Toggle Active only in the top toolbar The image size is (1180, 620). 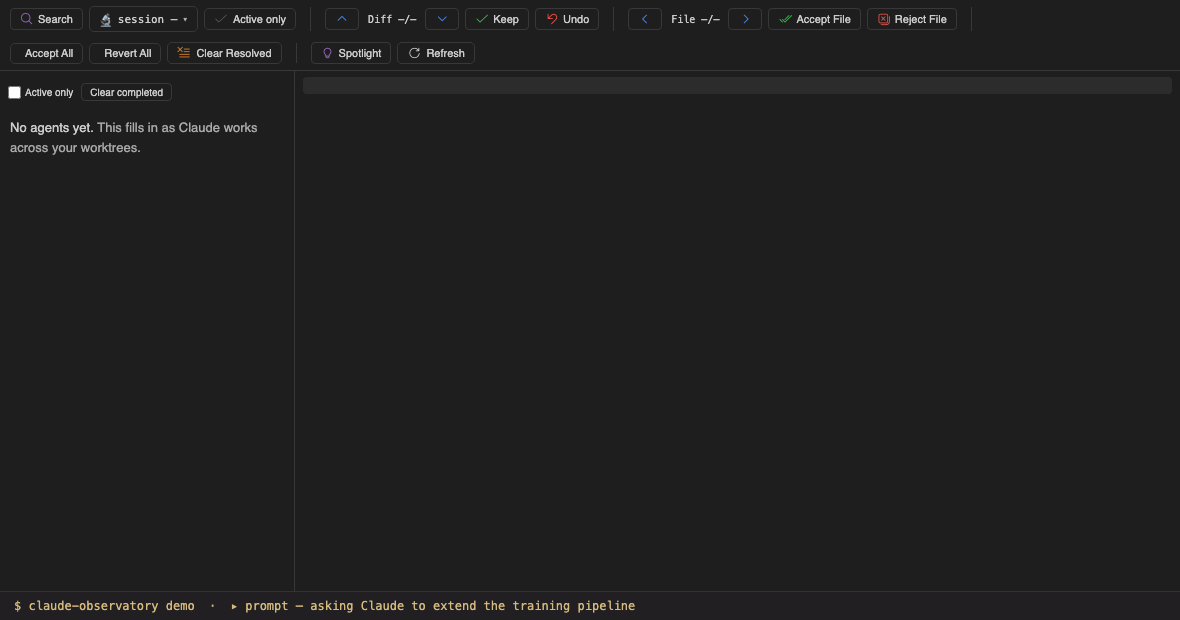click(x=250, y=19)
